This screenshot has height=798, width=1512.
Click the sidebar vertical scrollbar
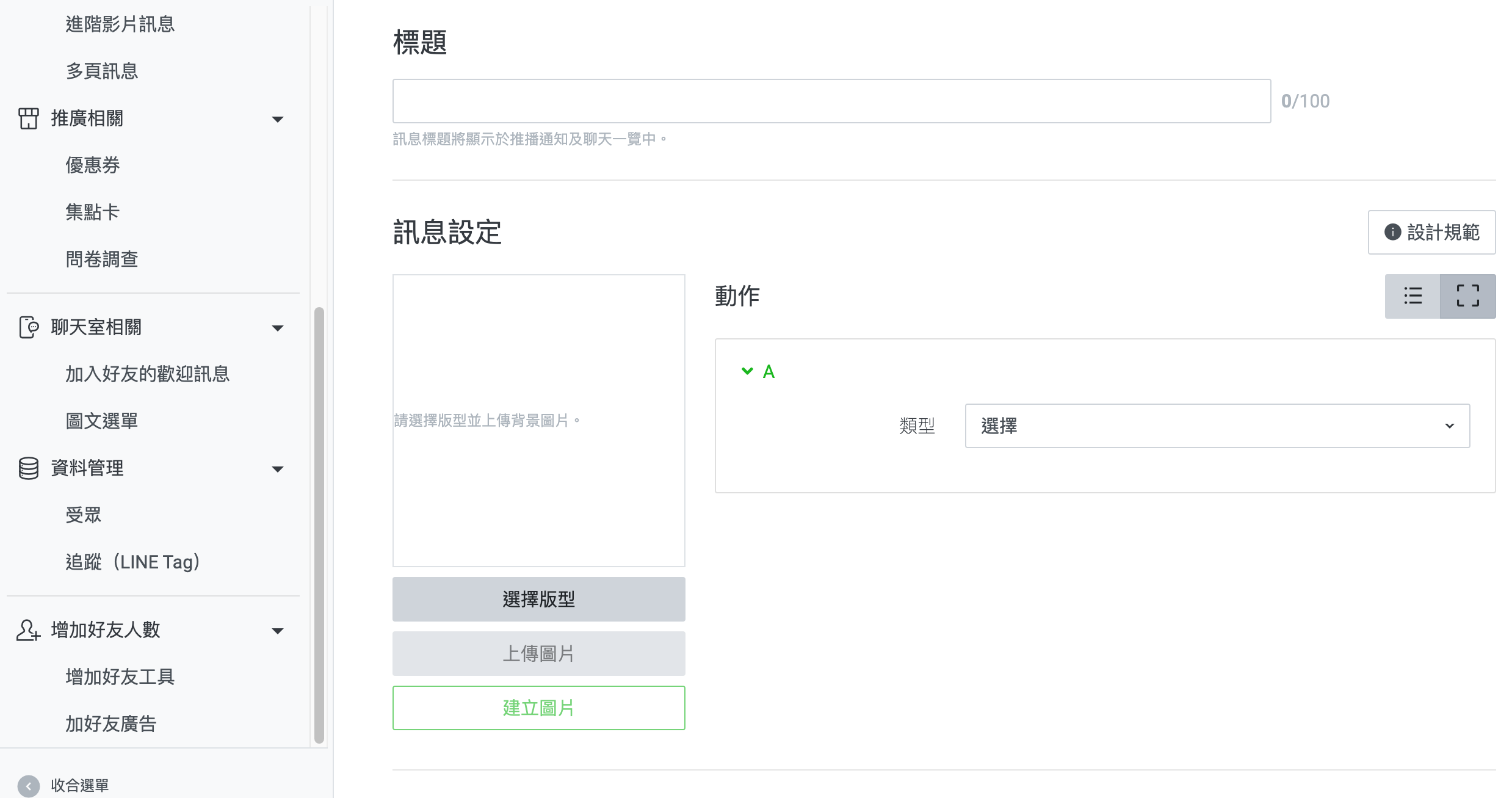pos(319,525)
